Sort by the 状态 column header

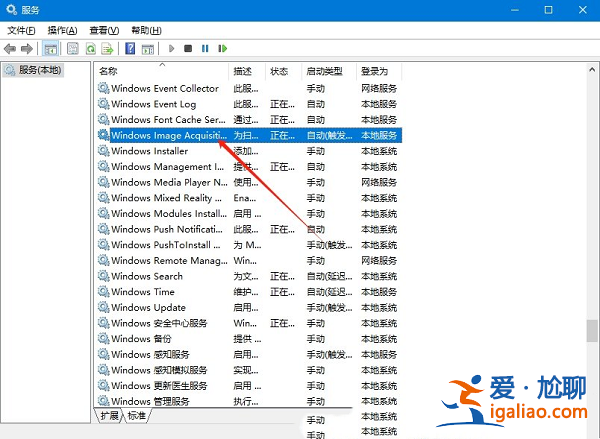tap(284, 71)
